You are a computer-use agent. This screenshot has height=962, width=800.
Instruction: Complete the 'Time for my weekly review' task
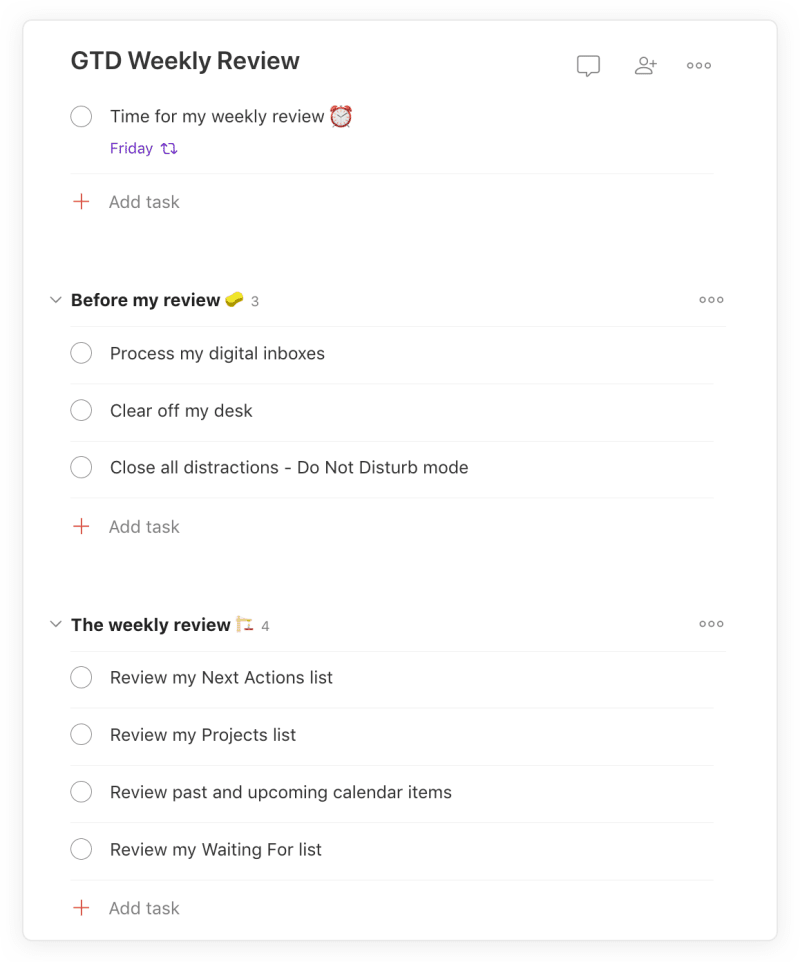pyautogui.click(x=81, y=116)
